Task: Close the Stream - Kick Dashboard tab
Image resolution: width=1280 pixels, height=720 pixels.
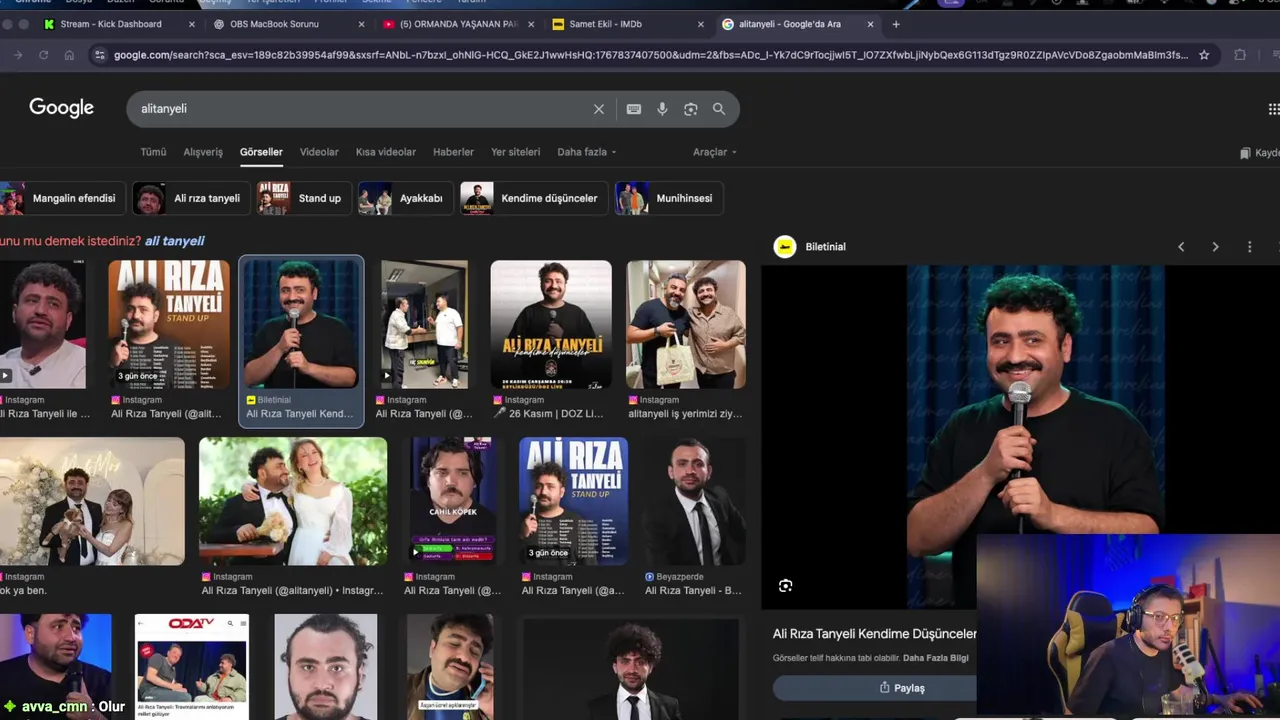Action: pyautogui.click(x=192, y=24)
